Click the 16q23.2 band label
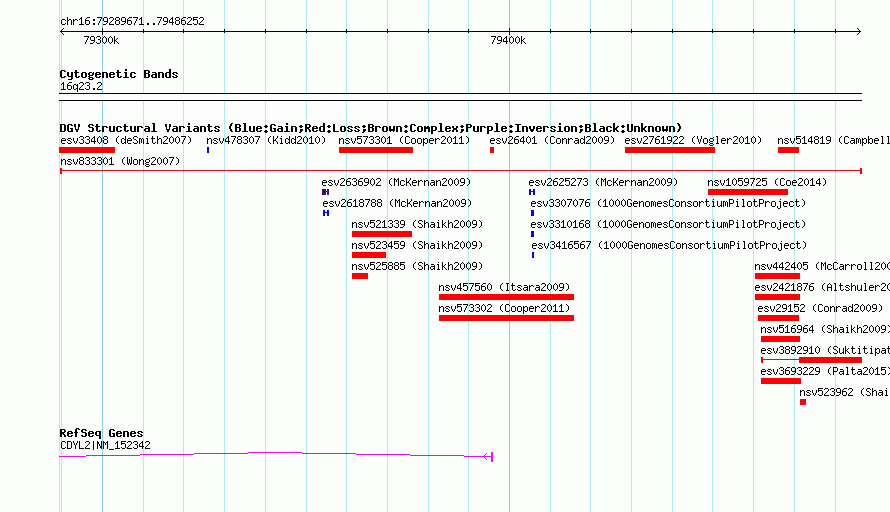 [81, 86]
